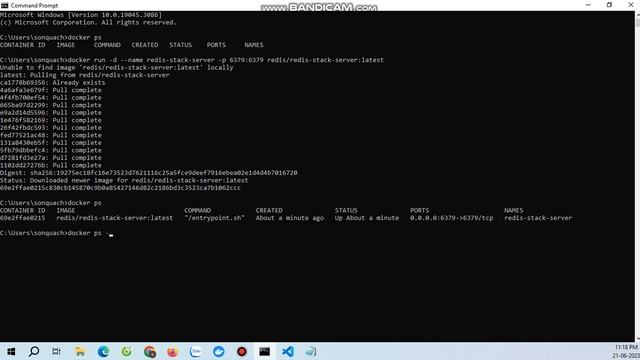Launch Microsoft Edge from taskbar
This screenshot has height=360, width=640.
pos(103,351)
